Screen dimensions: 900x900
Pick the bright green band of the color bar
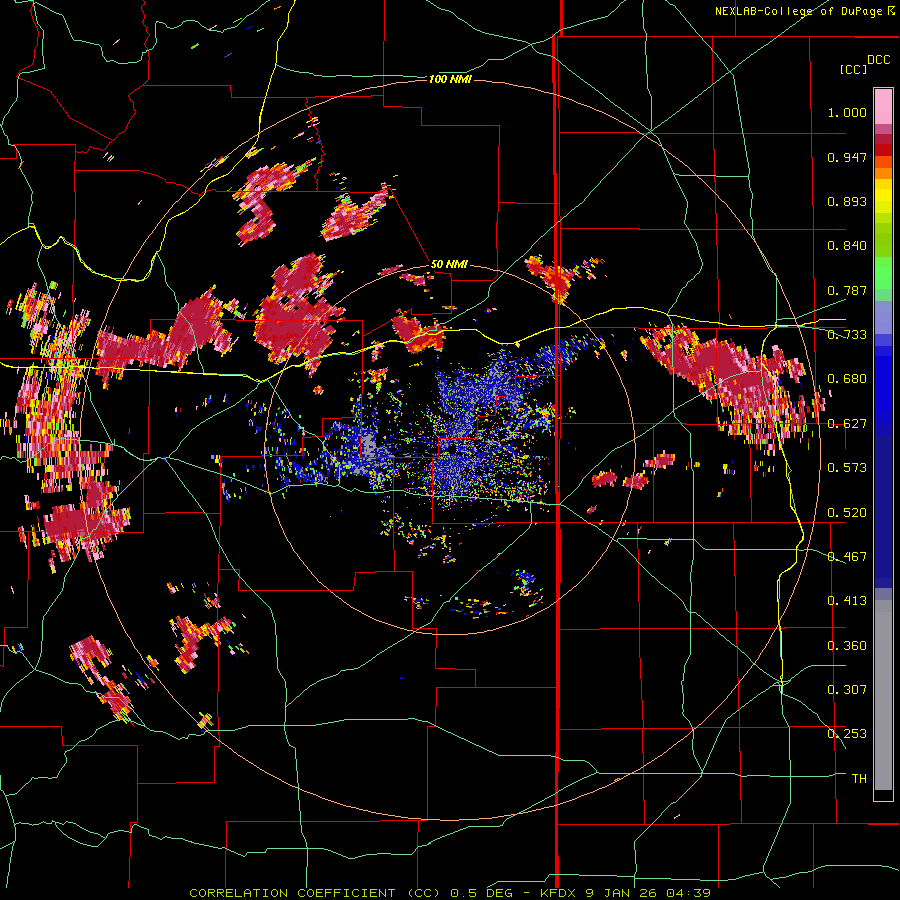click(x=883, y=273)
